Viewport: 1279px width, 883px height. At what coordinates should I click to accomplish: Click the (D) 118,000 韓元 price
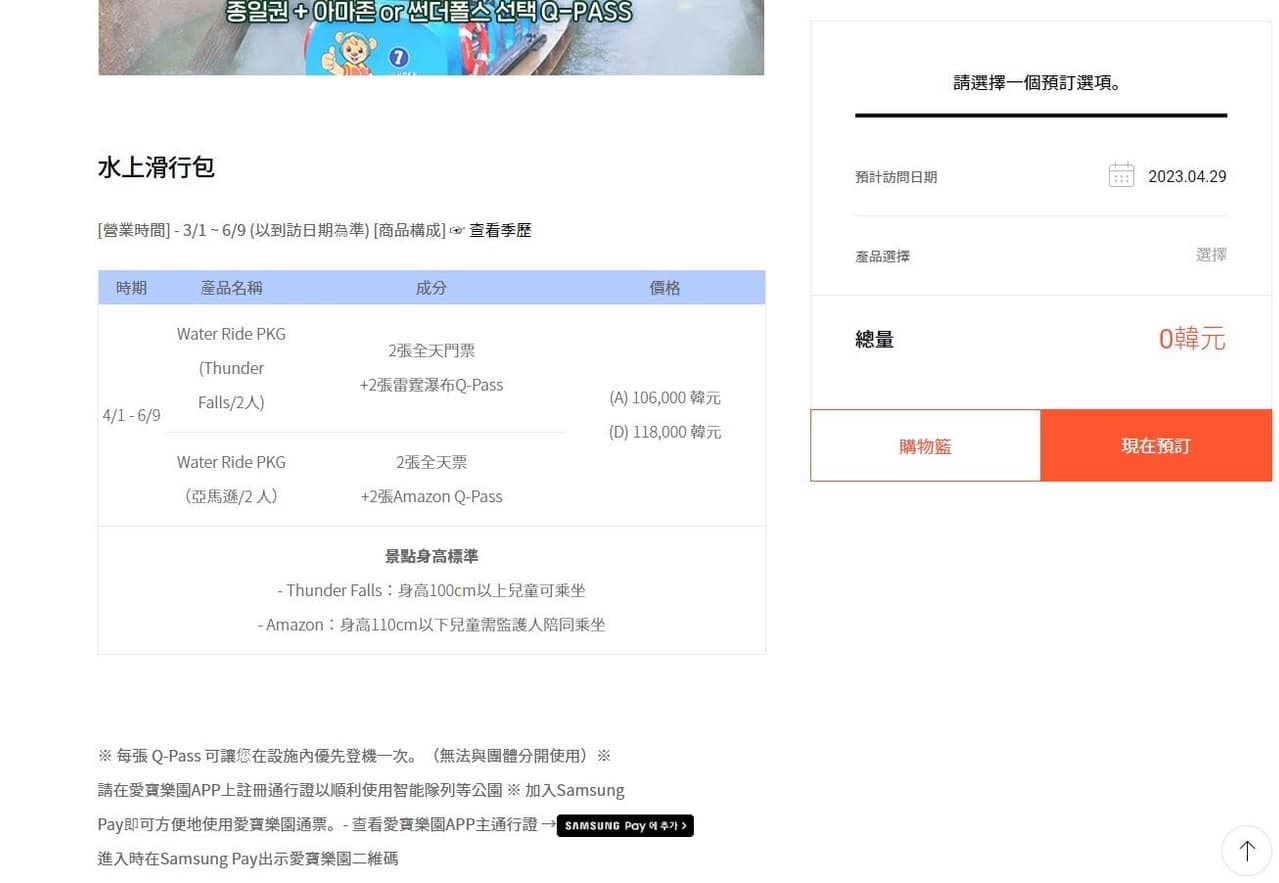click(x=665, y=432)
